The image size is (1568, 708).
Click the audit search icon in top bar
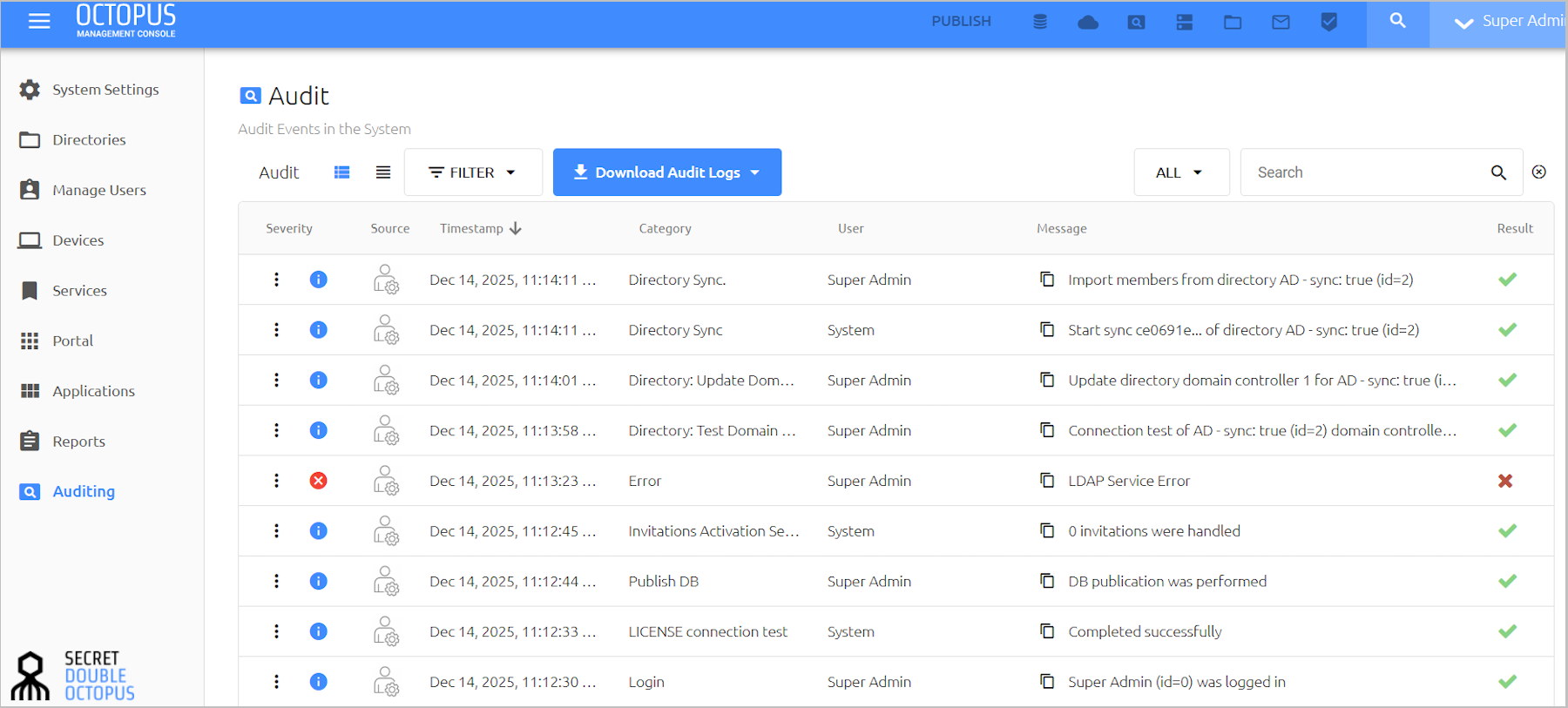[x=1136, y=23]
